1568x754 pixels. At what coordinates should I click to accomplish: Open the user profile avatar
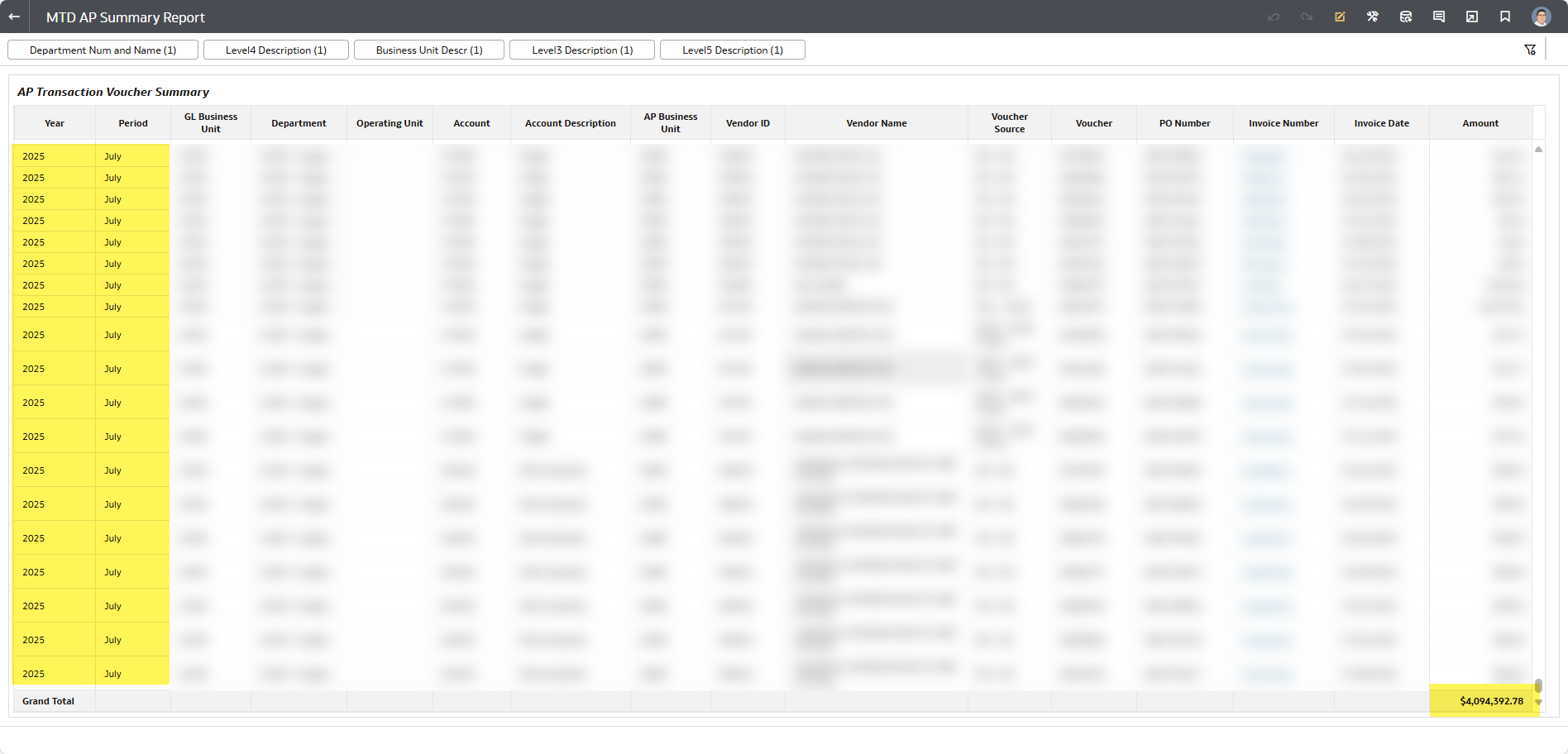(x=1541, y=17)
